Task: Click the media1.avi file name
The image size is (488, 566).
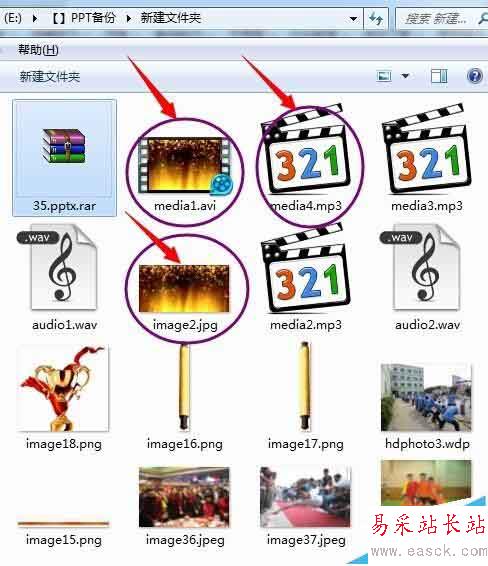Action: (185, 206)
